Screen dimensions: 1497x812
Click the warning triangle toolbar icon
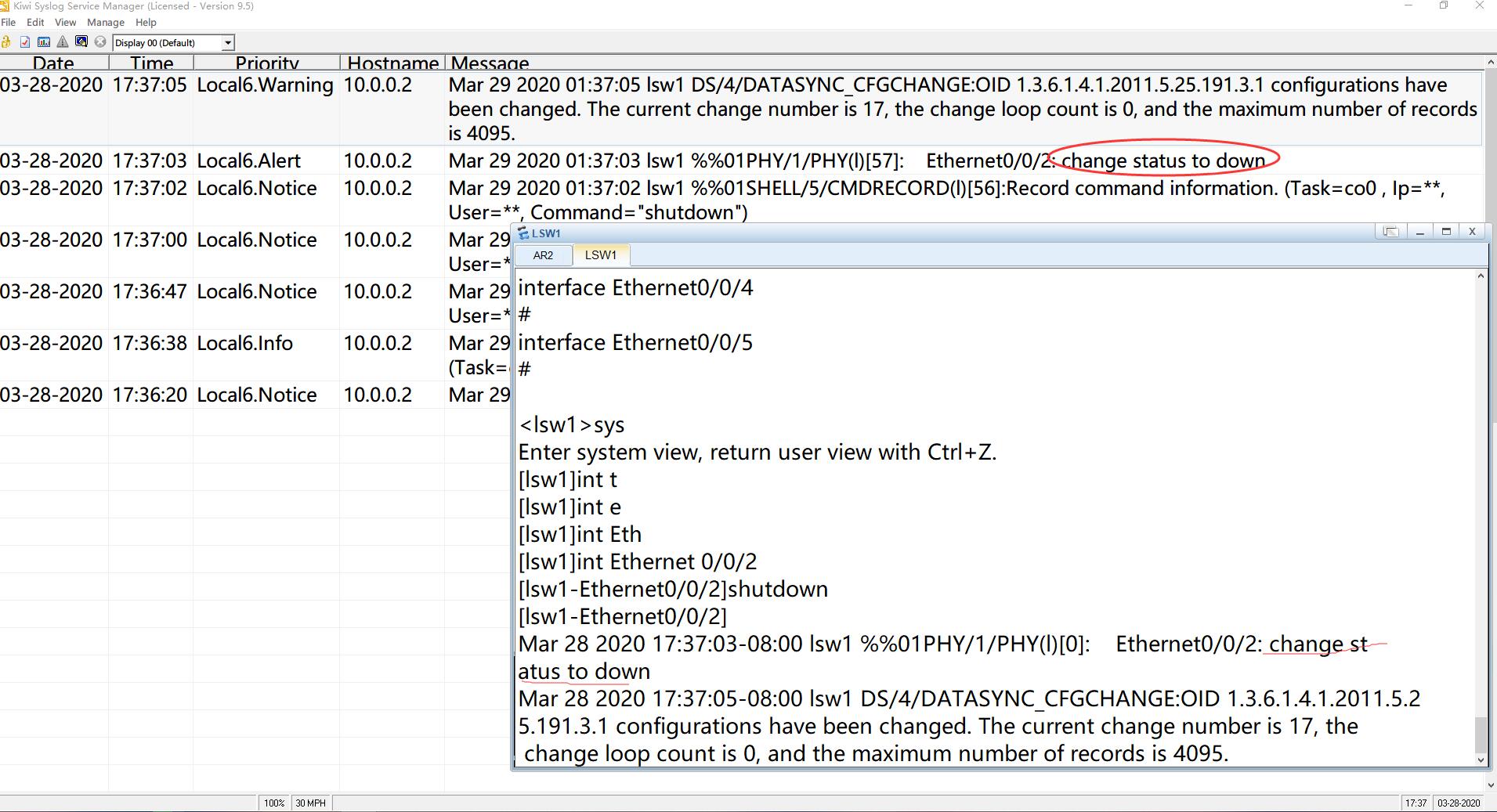tap(63, 42)
